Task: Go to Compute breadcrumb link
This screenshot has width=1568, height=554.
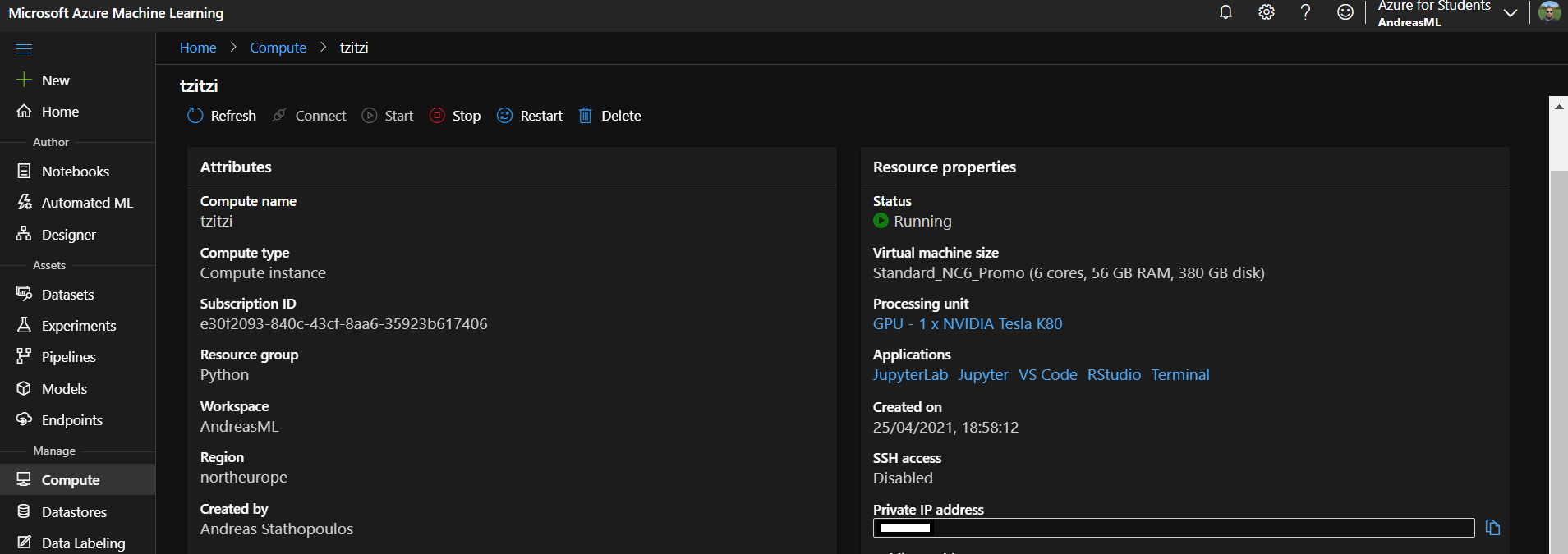Action: pyautogui.click(x=278, y=48)
